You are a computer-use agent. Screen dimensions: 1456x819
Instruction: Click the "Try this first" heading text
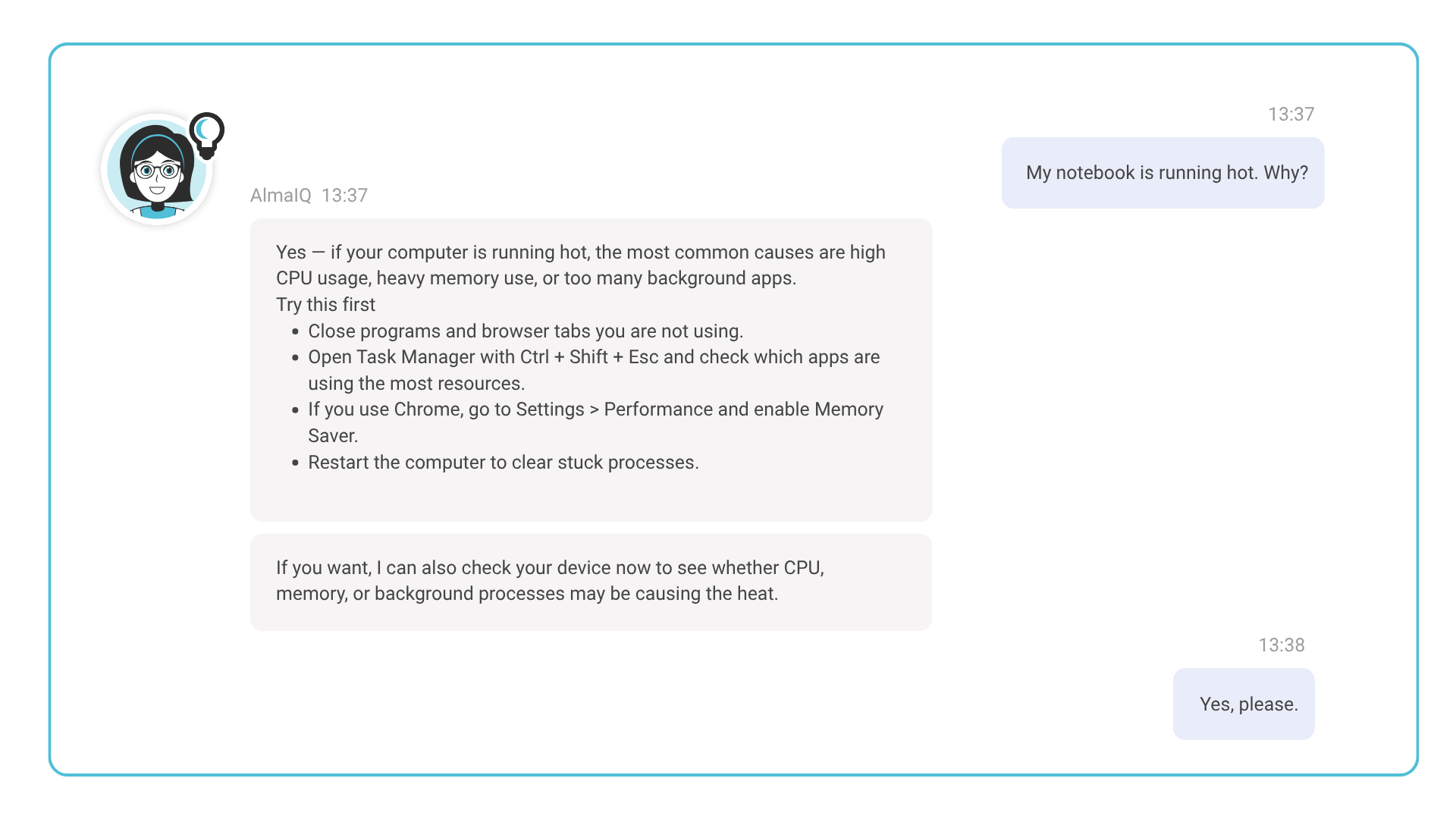(325, 305)
